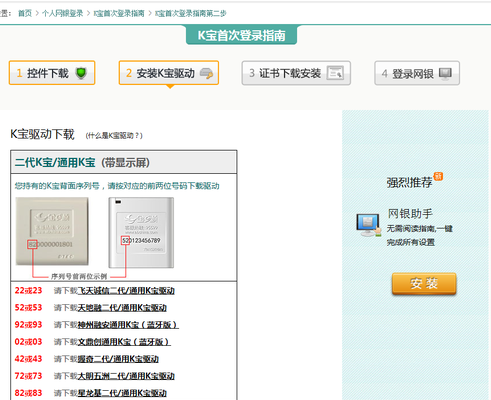Go to step 3 证书下载安装
The image size is (491, 400).
[x=296, y=73]
